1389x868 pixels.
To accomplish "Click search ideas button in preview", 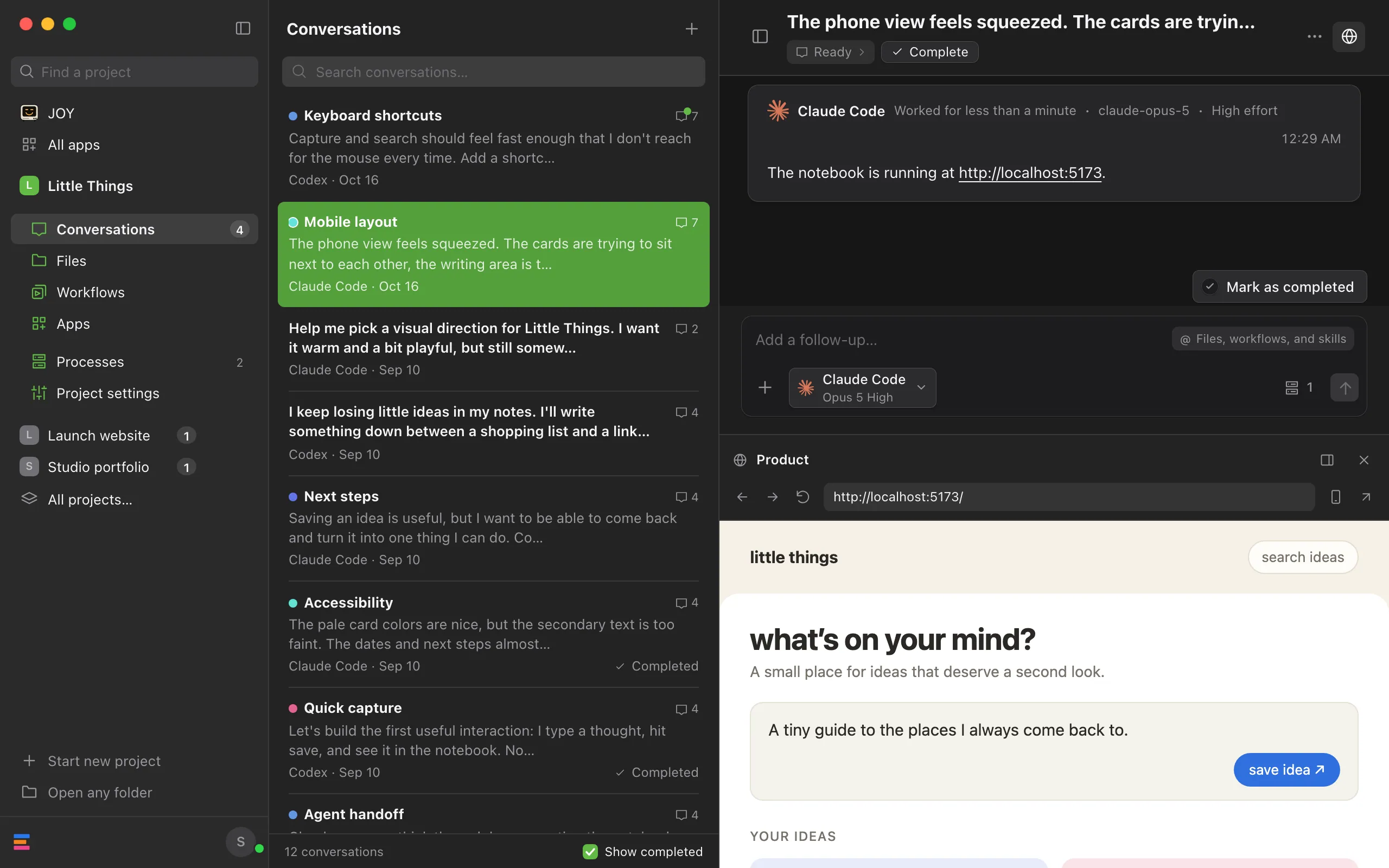I will [1303, 558].
